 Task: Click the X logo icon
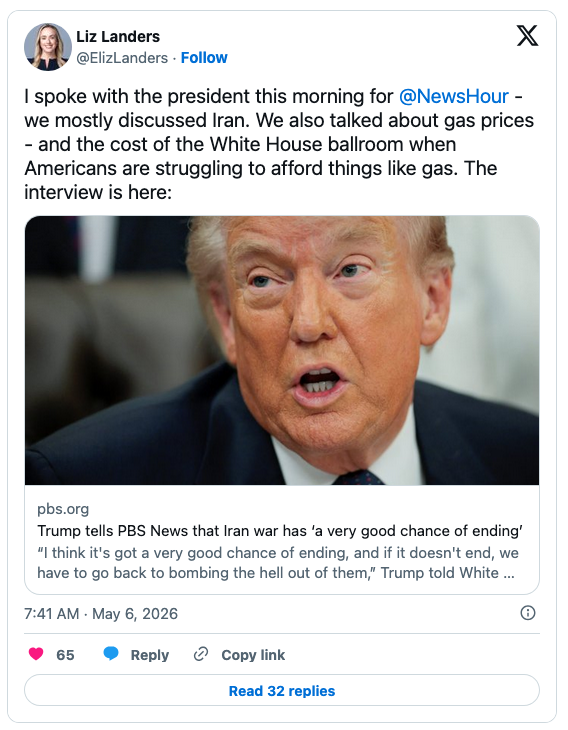tap(527, 36)
